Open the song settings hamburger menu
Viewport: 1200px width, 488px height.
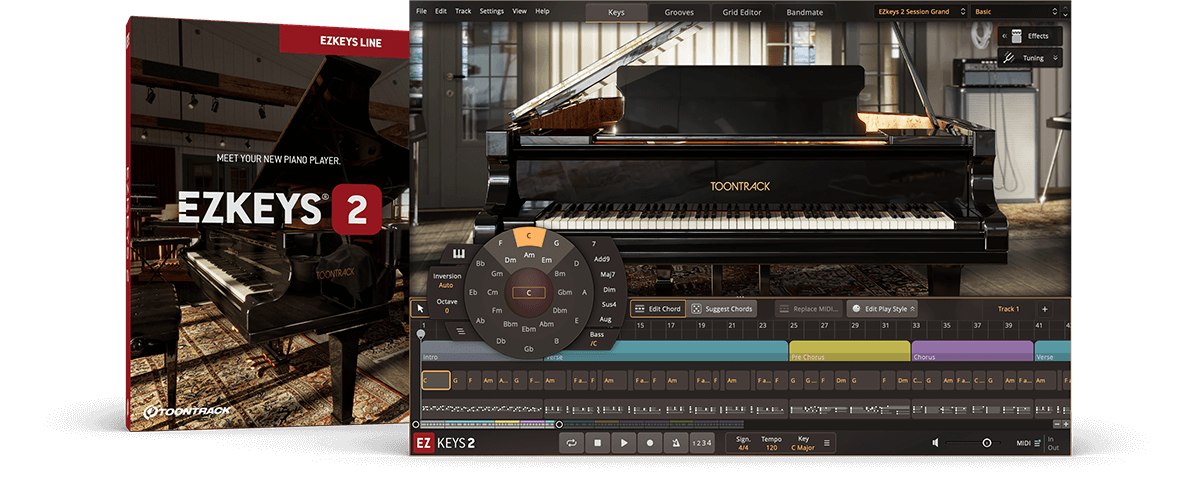827,442
